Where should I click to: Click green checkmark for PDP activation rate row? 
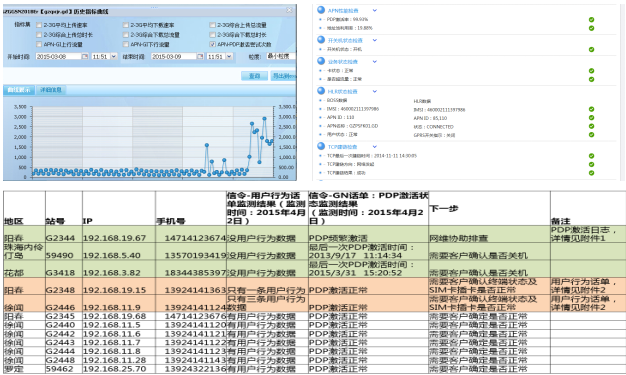click(x=591, y=20)
